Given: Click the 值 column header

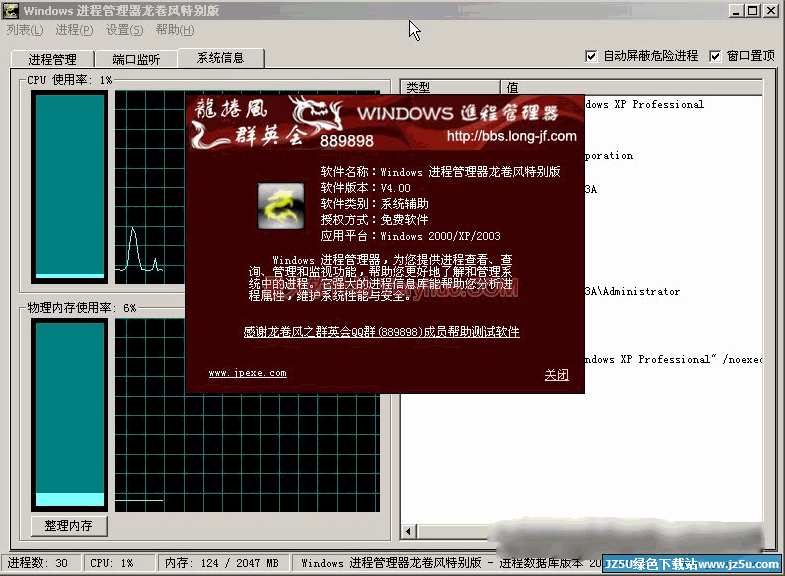Looking at the screenshot, I should pos(631,88).
